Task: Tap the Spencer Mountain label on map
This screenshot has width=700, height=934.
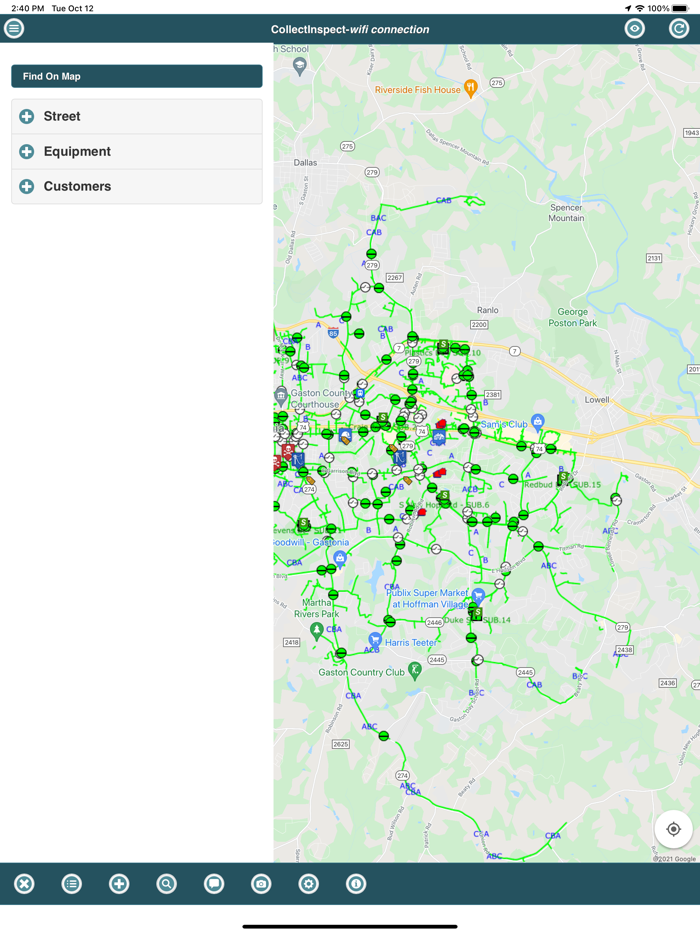Action: (566, 213)
